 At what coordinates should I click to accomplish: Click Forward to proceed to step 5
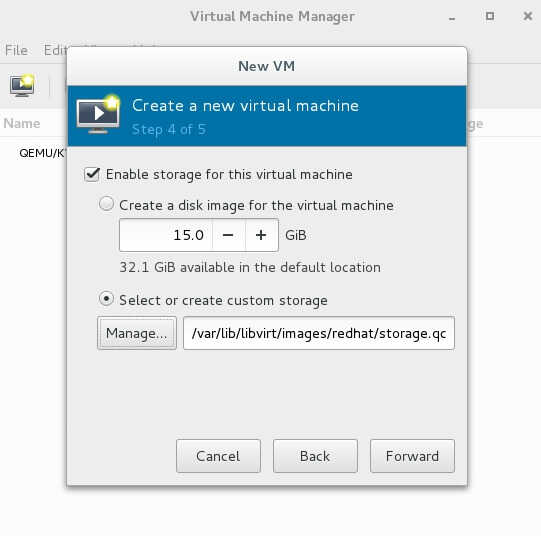point(412,456)
